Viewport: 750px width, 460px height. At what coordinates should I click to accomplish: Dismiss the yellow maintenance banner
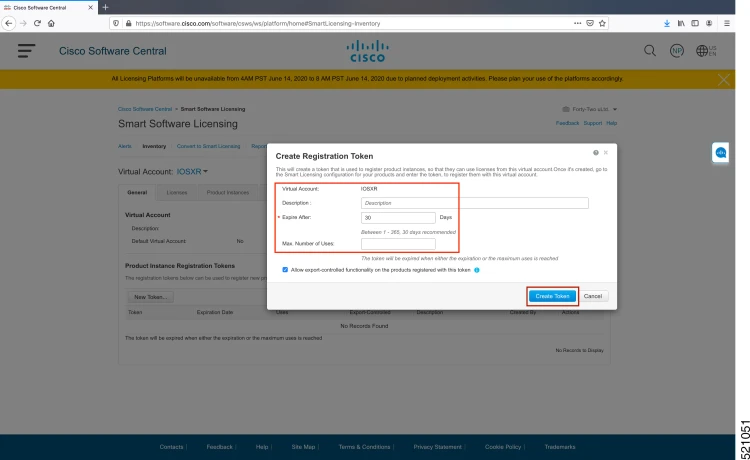pos(723,80)
